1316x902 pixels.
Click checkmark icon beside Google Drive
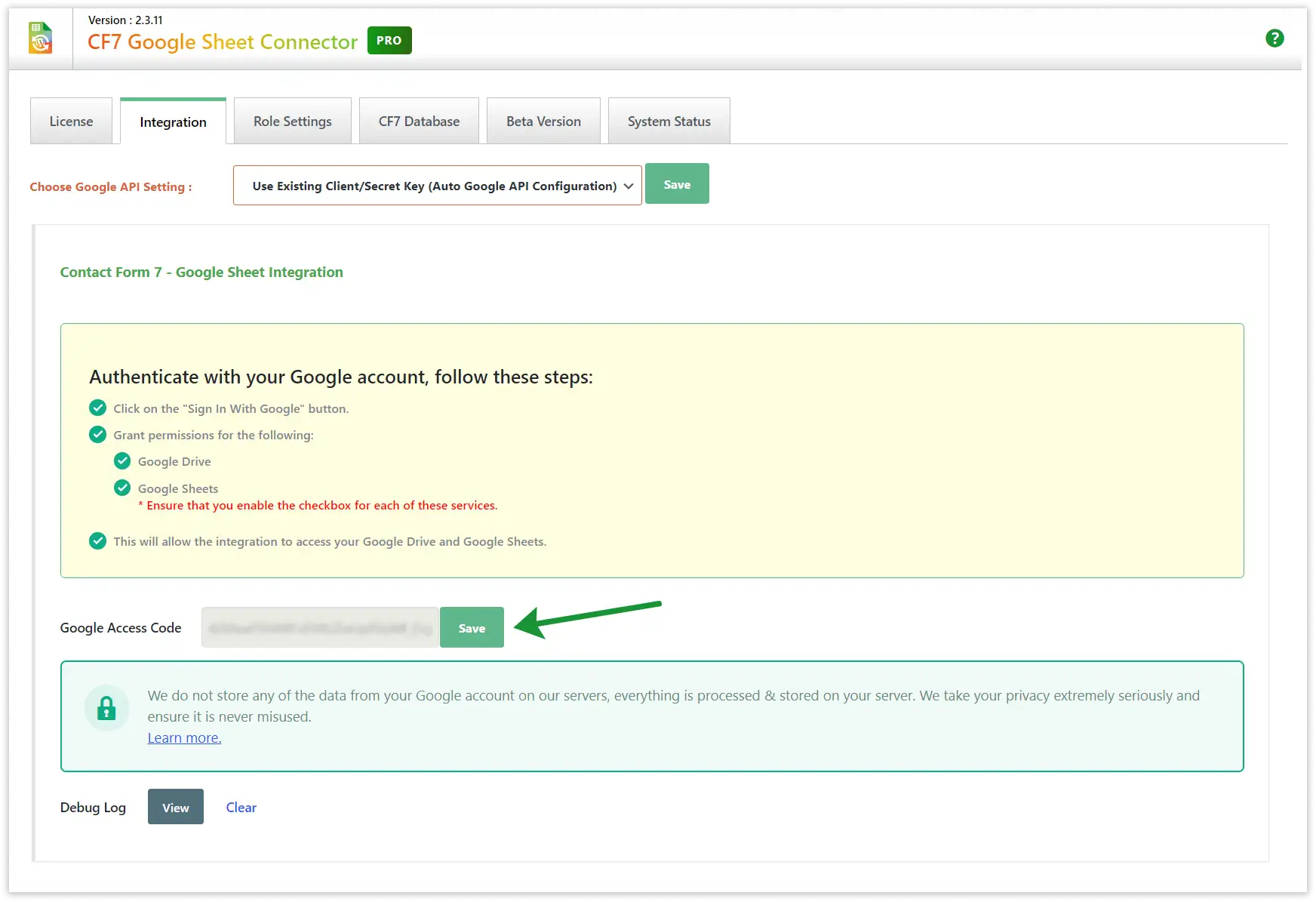[x=122, y=461]
